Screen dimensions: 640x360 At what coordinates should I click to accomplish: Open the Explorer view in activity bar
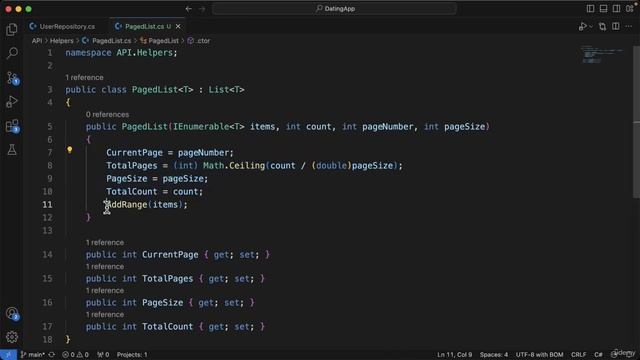click(12, 29)
